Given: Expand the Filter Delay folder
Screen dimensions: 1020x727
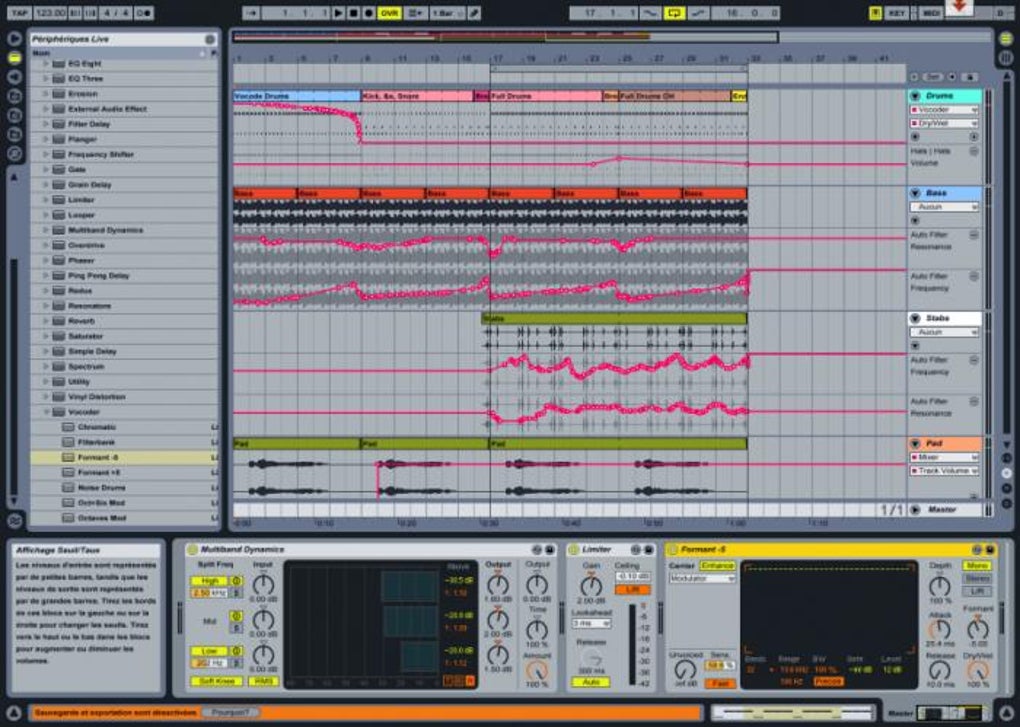Looking at the screenshot, I should pyautogui.click(x=46, y=124).
